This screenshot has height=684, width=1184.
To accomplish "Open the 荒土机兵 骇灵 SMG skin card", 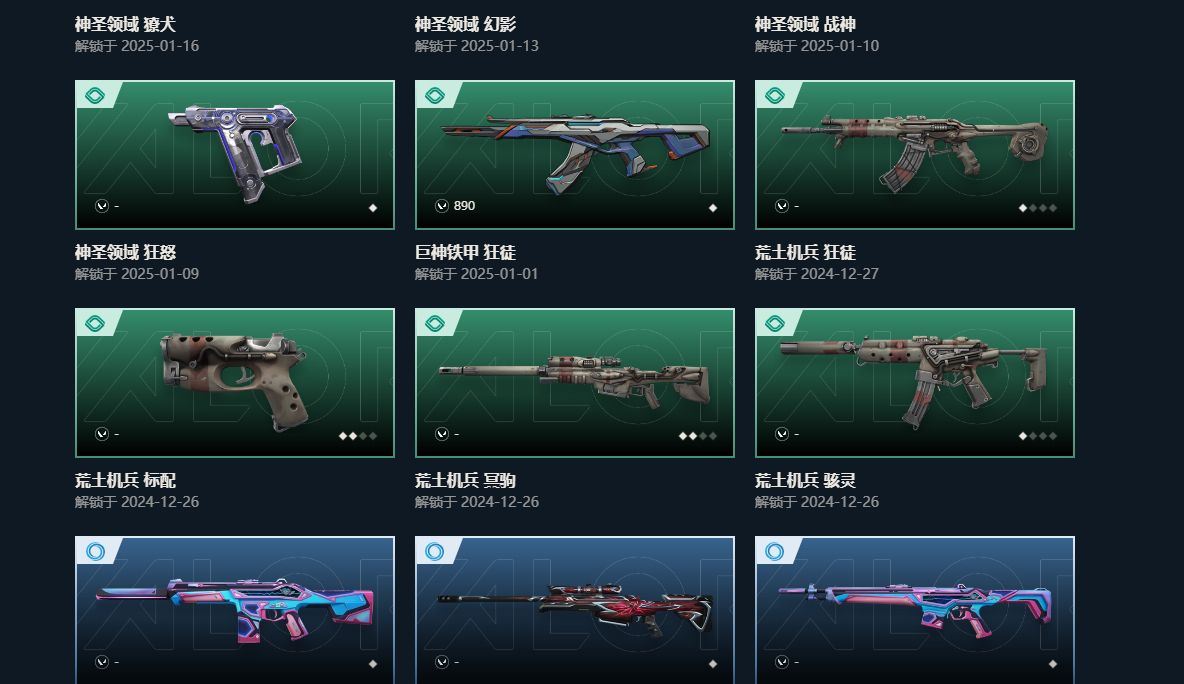I will (914, 383).
